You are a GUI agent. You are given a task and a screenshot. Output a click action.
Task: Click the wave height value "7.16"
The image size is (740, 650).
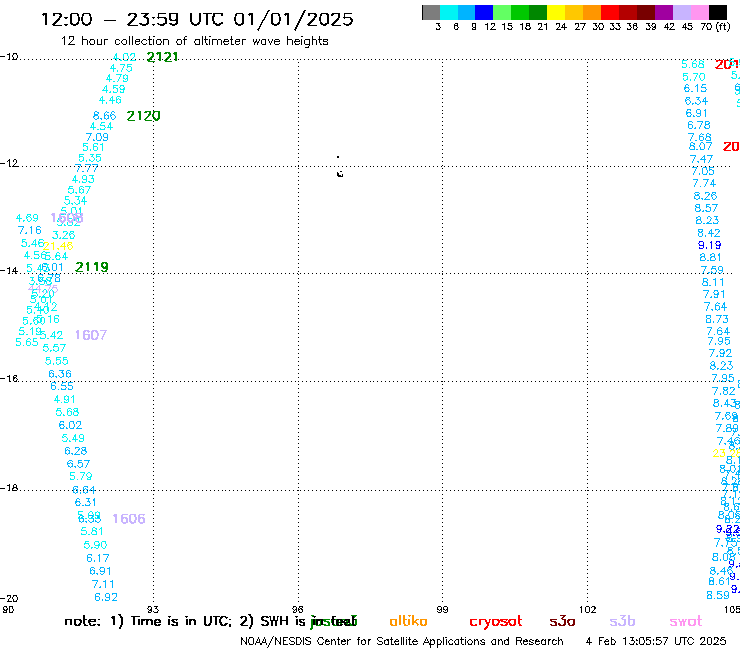pyautogui.click(x=30, y=230)
